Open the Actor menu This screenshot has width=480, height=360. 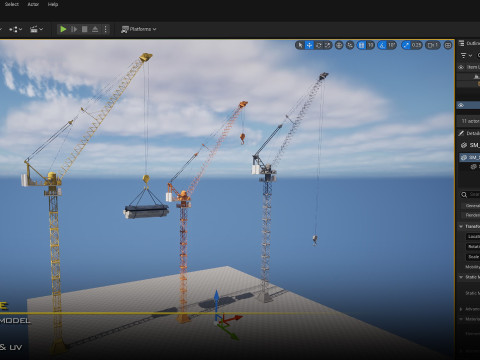33,4
